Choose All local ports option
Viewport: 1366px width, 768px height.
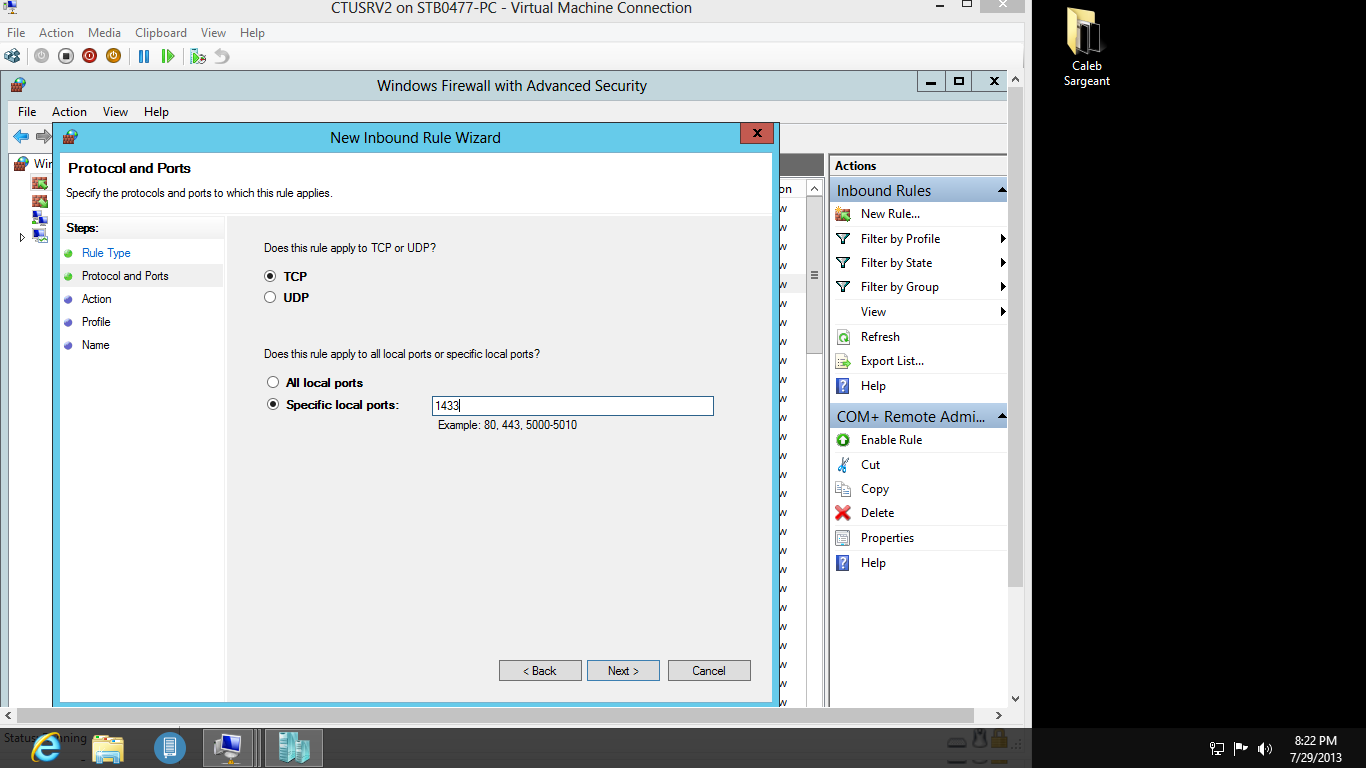tap(273, 383)
